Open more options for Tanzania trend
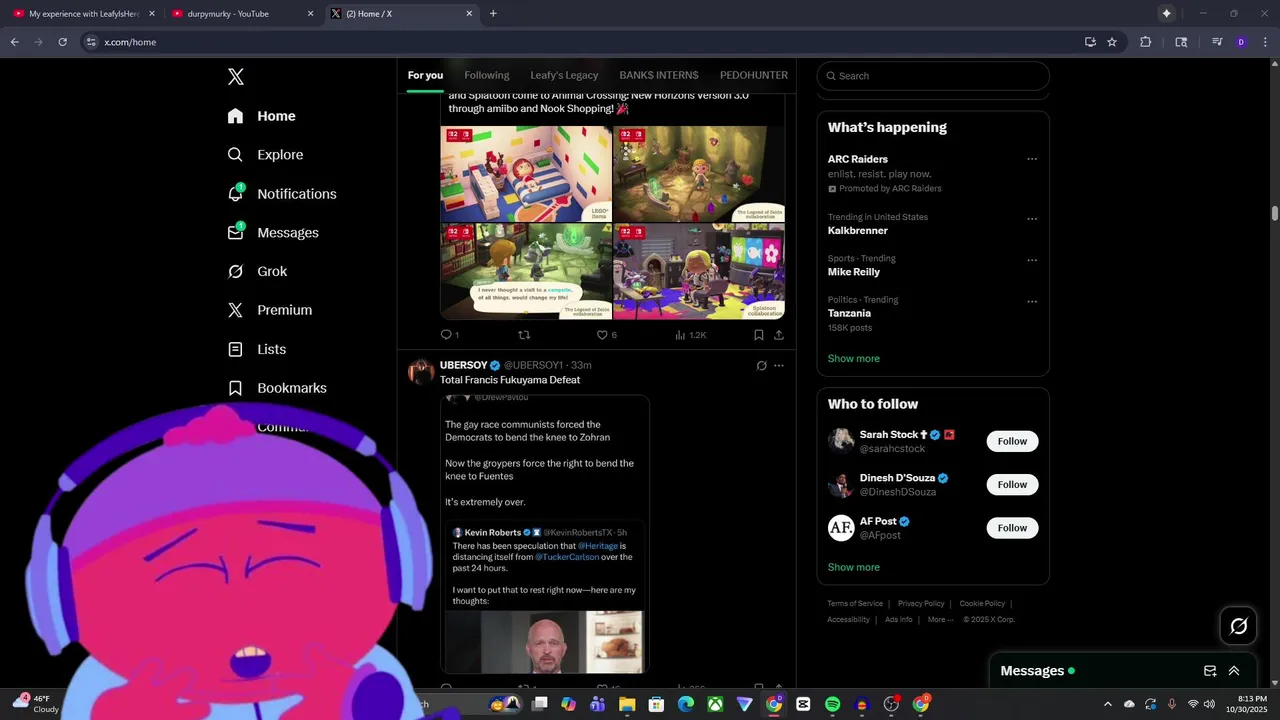1280x720 pixels. coord(1032,301)
